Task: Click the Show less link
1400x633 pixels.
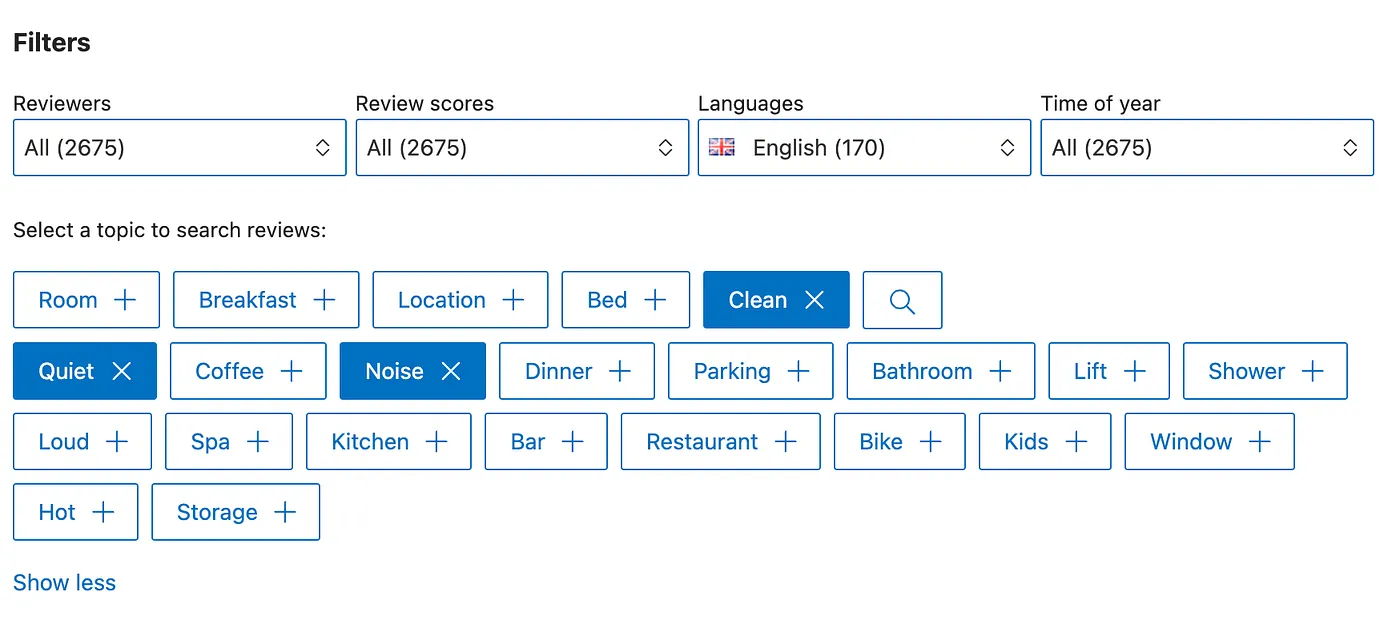Action: (x=65, y=583)
